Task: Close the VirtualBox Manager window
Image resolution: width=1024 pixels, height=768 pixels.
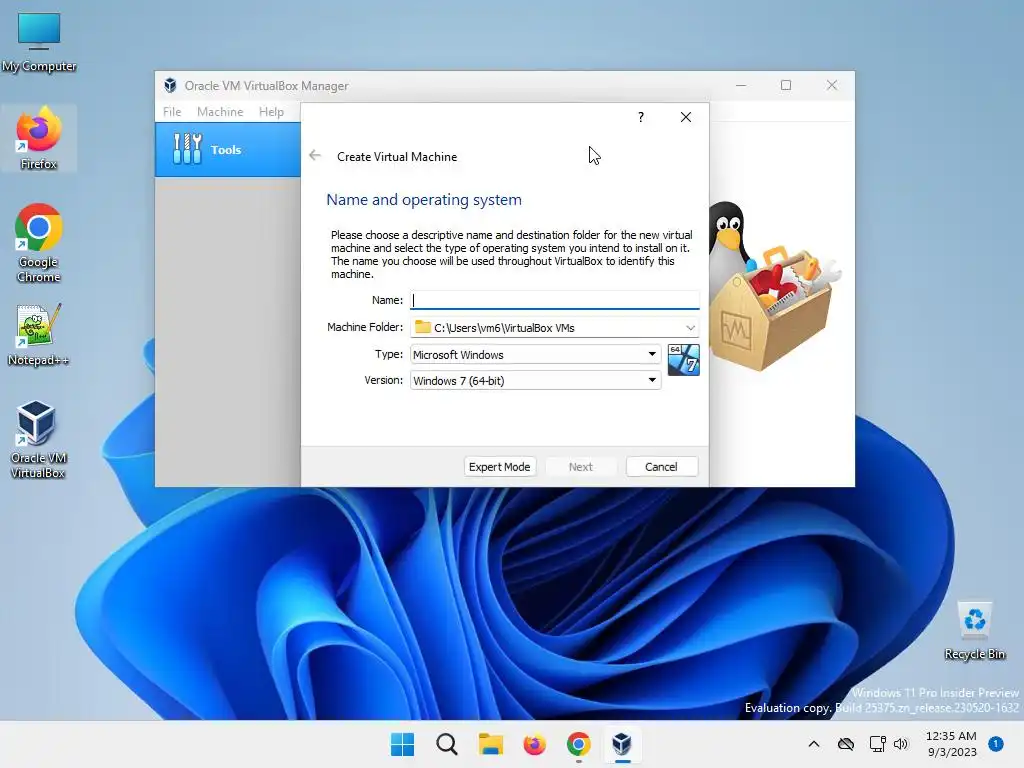Action: pos(831,86)
